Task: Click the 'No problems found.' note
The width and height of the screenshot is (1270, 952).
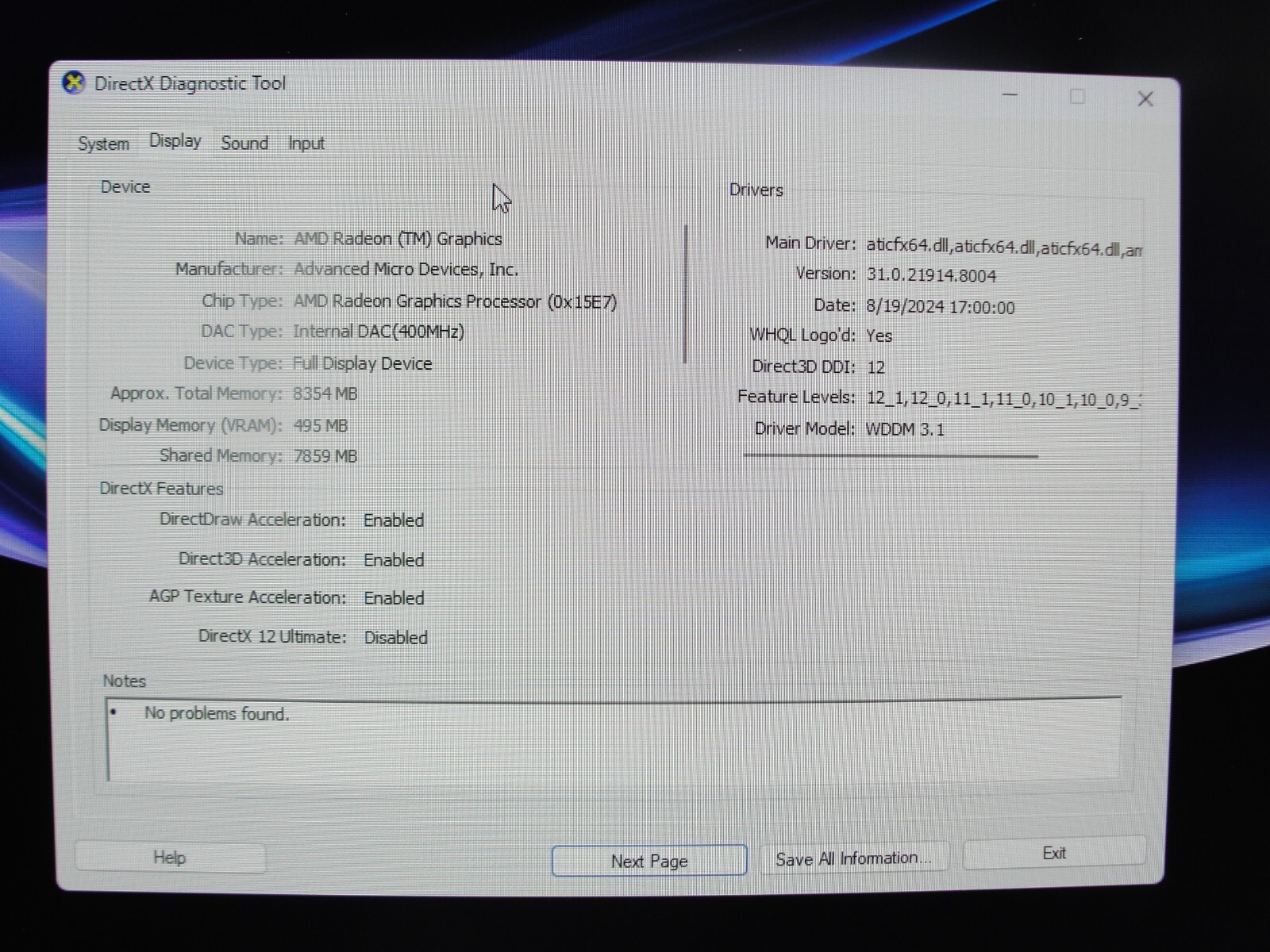Action: coord(217,713)
